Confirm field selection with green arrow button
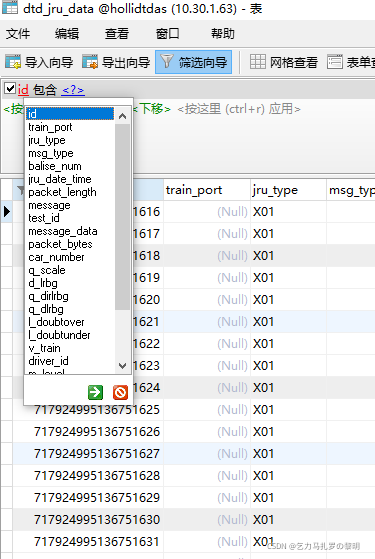Image resolution: width=375 pixels, height=559 pixels. point(96,393)
